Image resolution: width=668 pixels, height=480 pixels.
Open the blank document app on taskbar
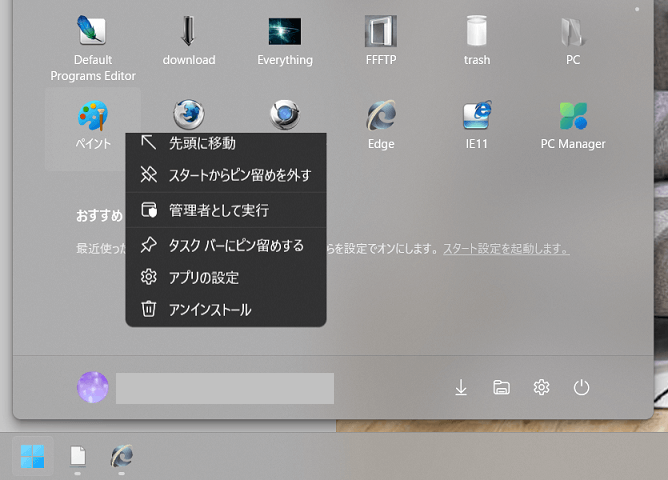coord(78,457)
